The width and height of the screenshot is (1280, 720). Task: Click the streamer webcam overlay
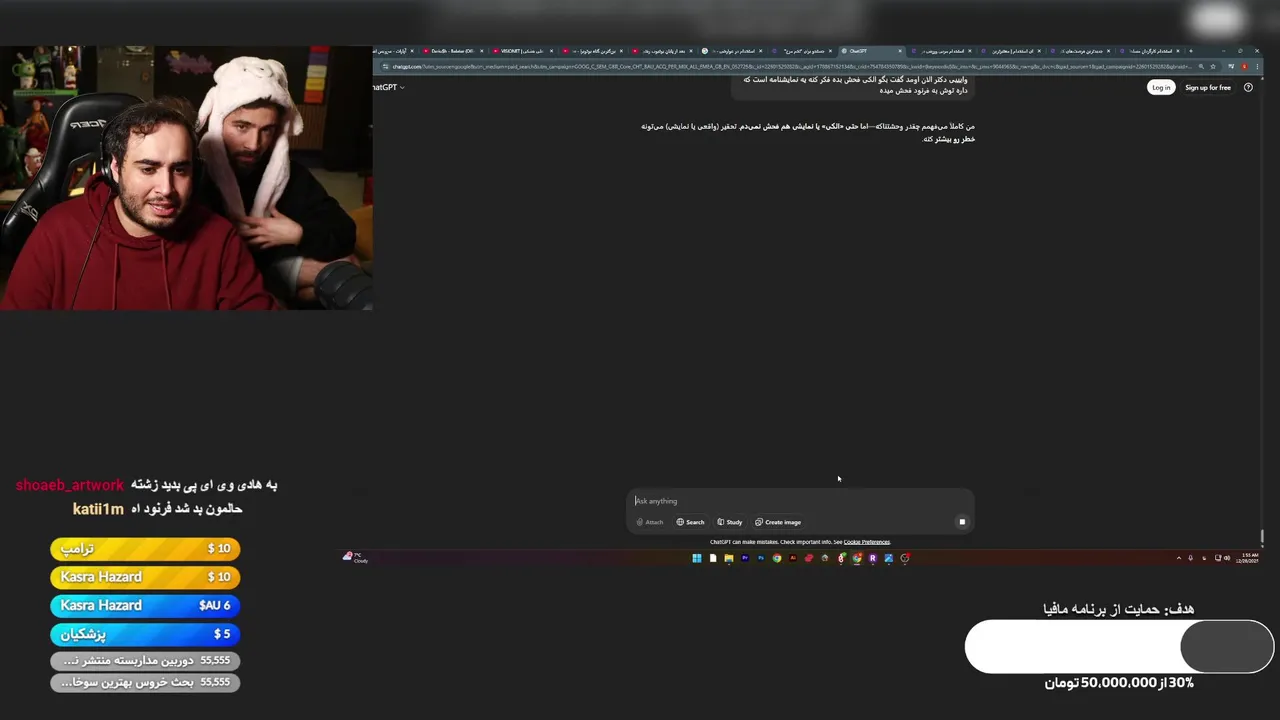point(186,178)
